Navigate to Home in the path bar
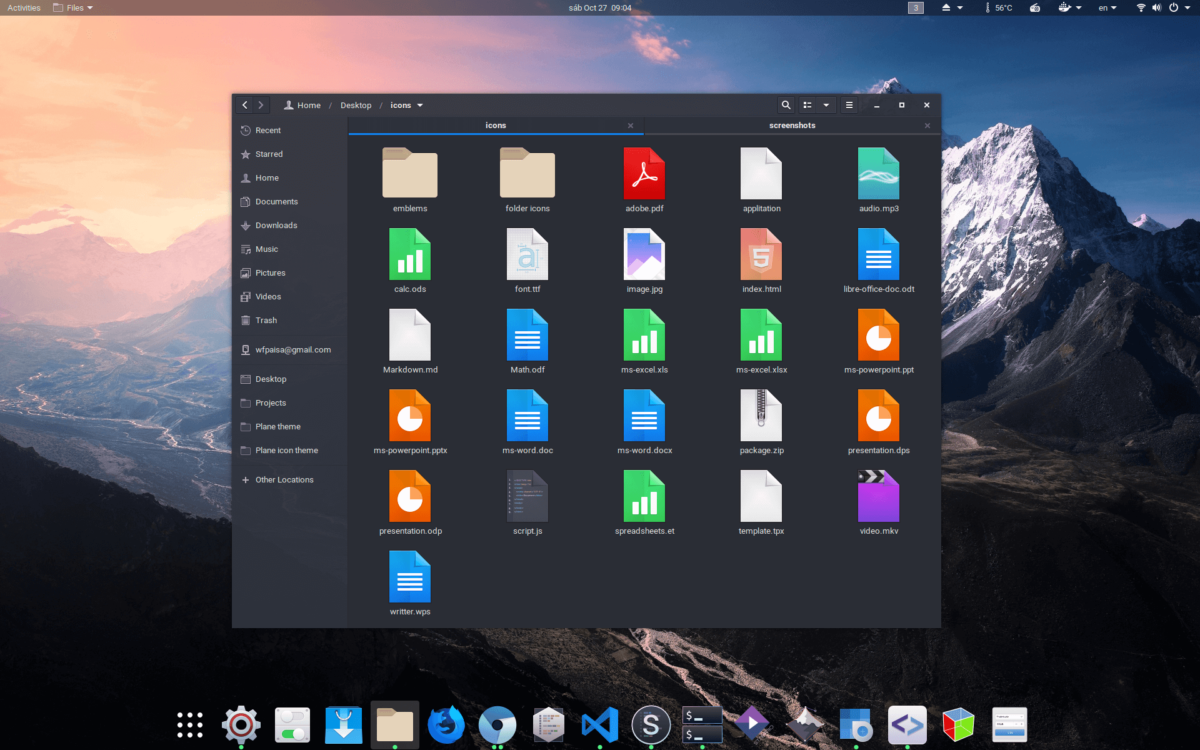 click(303, 105)
